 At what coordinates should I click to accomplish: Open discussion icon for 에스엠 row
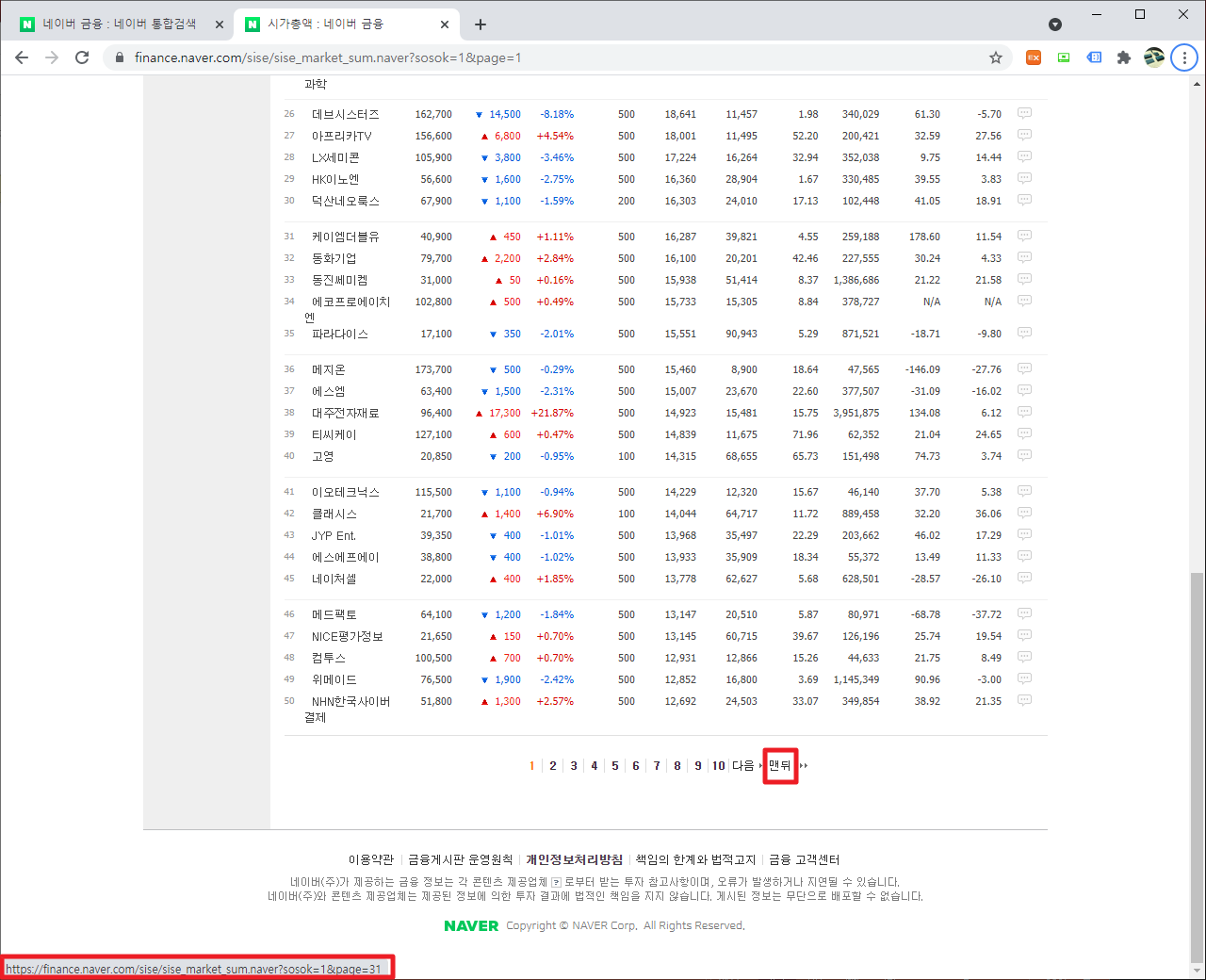coord(1024,390)
